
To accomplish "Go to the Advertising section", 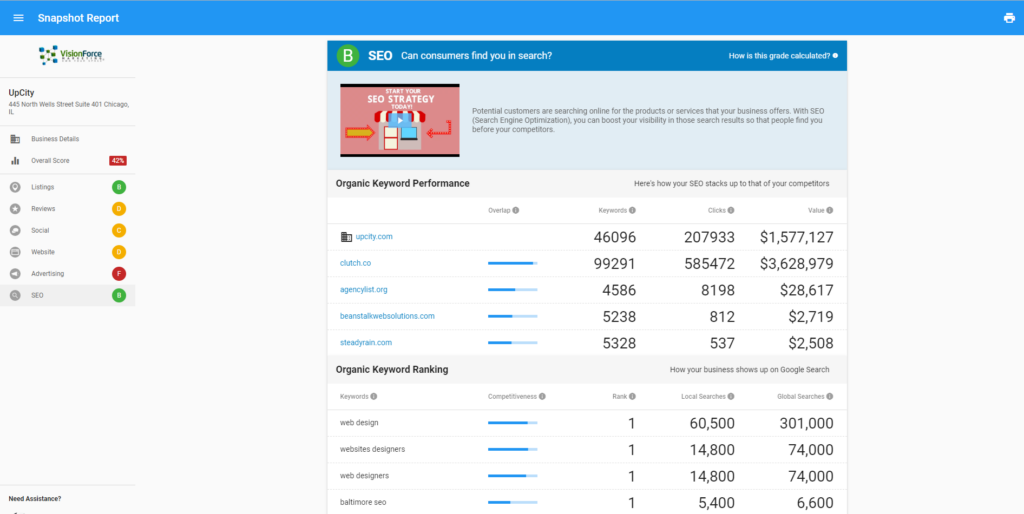I will (x=68, y=274).
